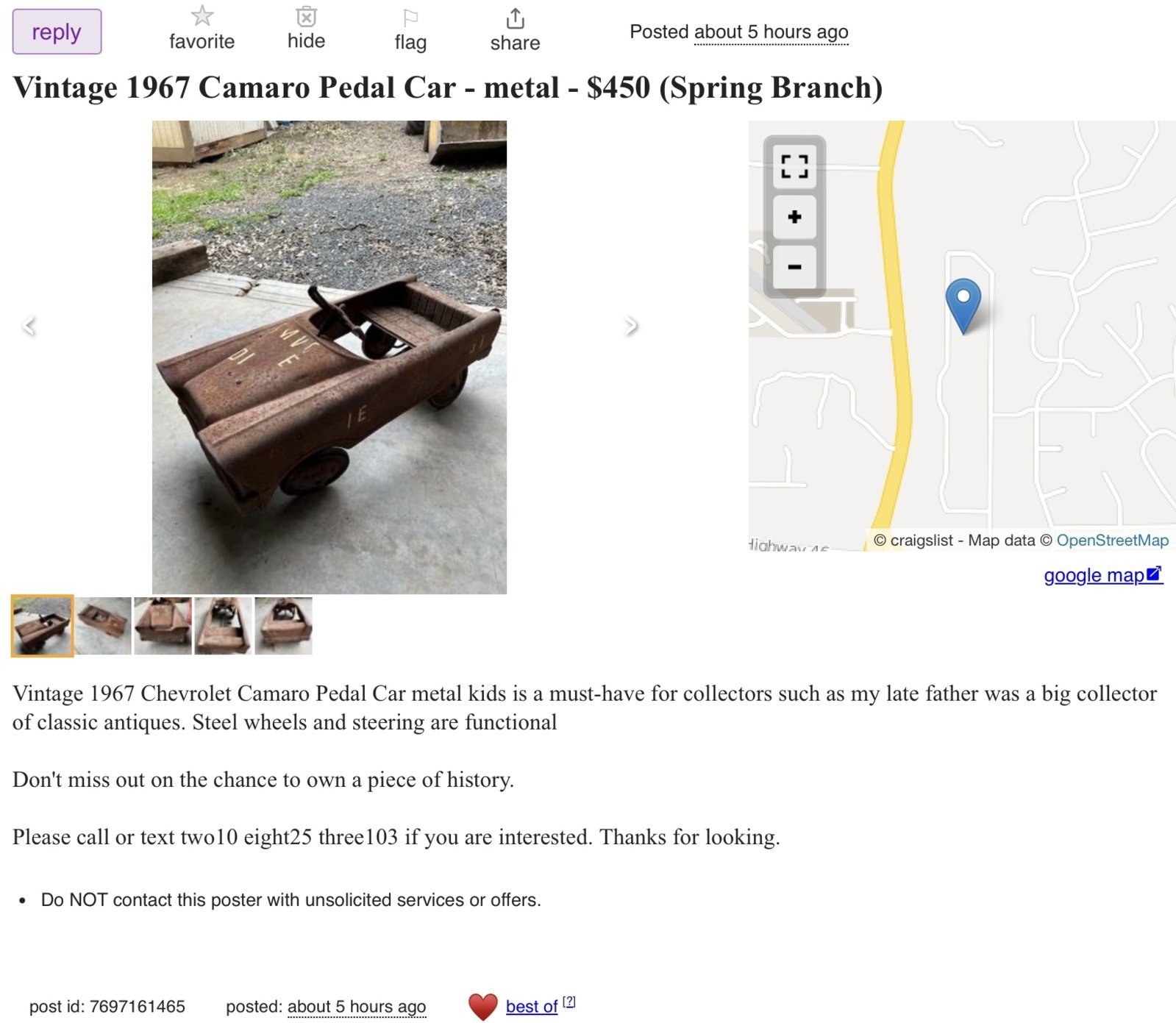
Task: Show previous photo with the left arrow
Action: point(29,325)
